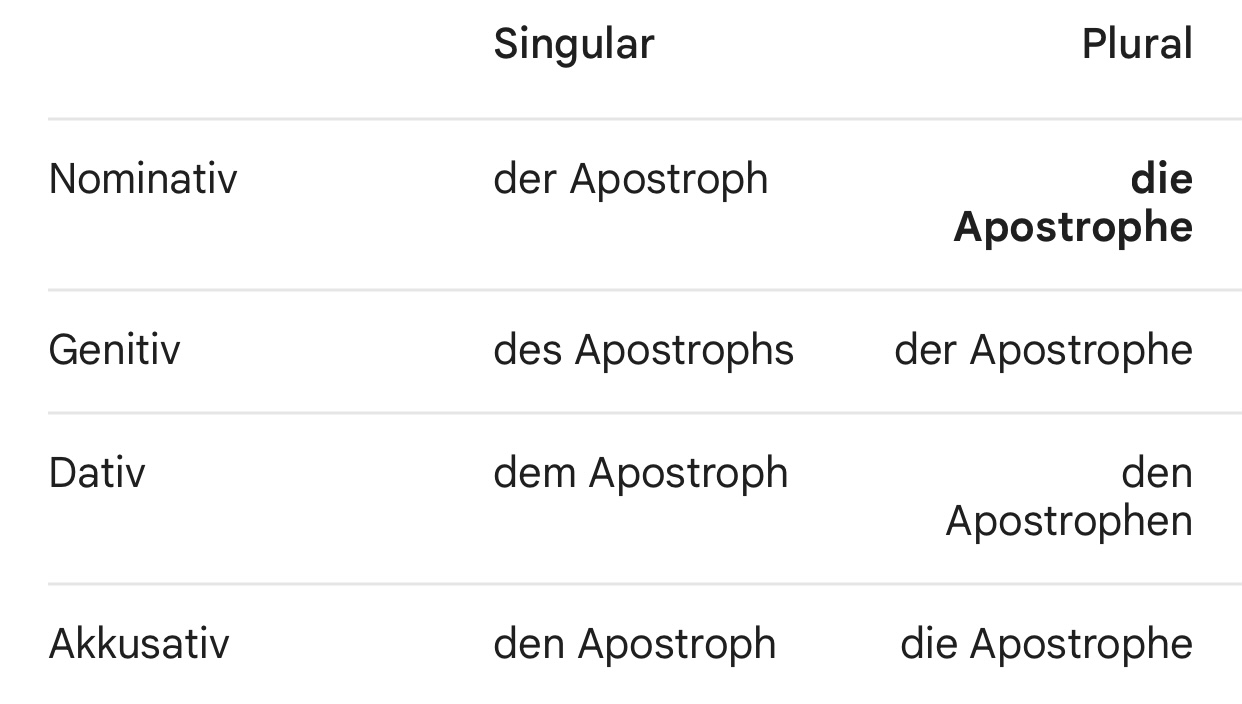
Task: Click the Dativ row label
Action: (x=97, y=473)
